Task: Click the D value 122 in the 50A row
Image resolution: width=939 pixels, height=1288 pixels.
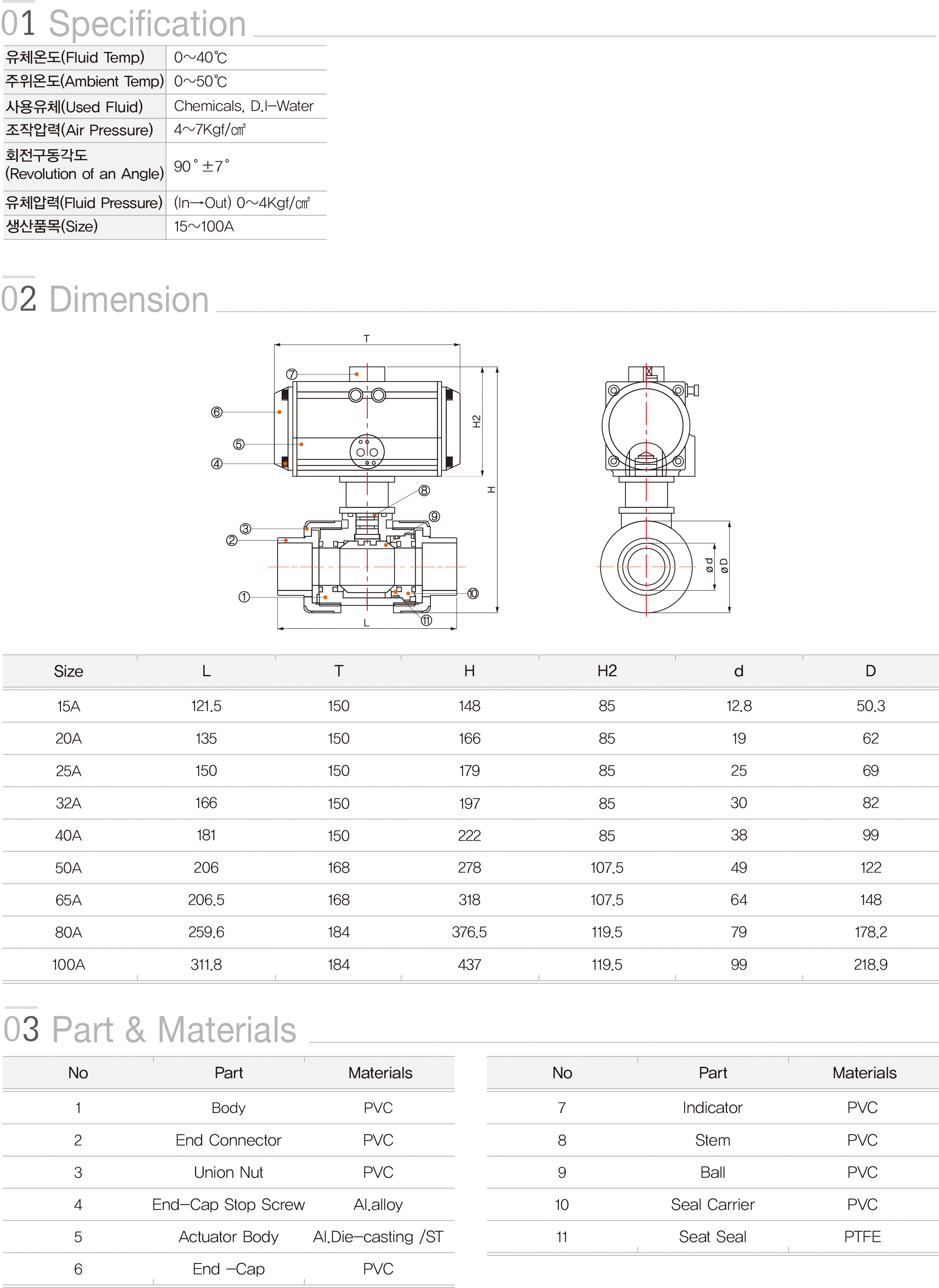Action: pyautogui.click(x=871, y=868)
